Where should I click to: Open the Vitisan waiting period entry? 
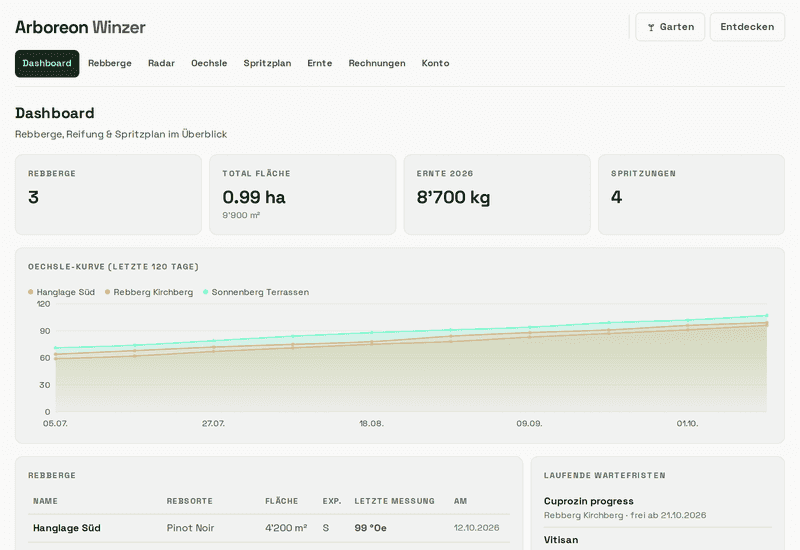[x=658, y=540]
